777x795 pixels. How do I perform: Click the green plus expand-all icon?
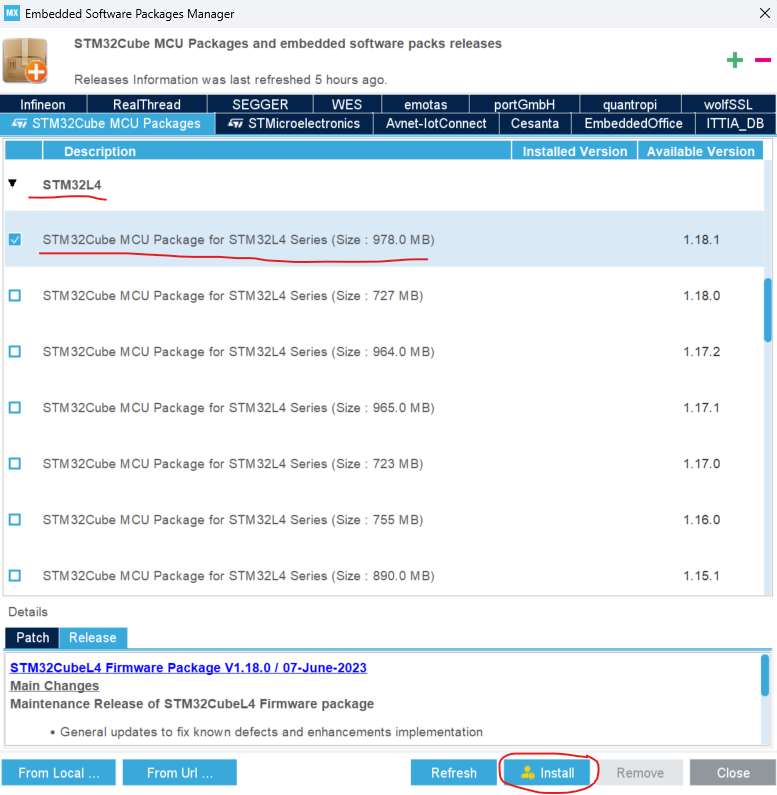(734, 60)
